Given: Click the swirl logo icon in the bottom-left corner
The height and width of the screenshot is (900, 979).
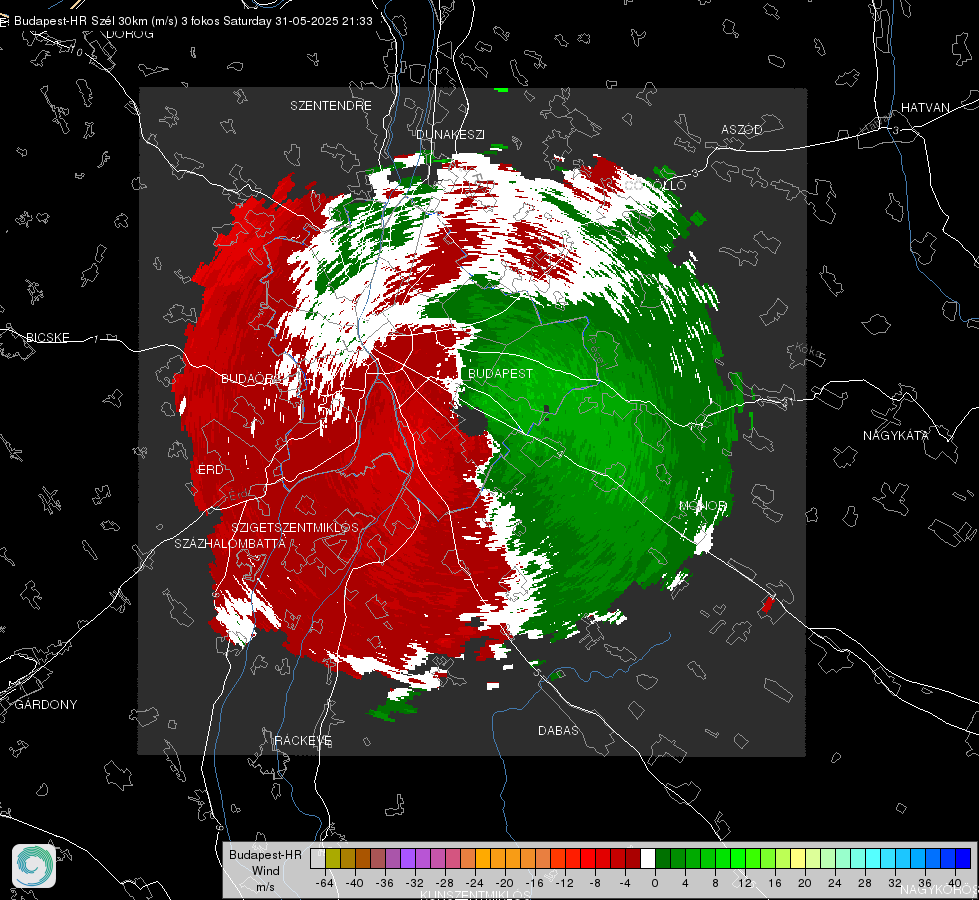Looking at the screenshot, I should 34,866.
